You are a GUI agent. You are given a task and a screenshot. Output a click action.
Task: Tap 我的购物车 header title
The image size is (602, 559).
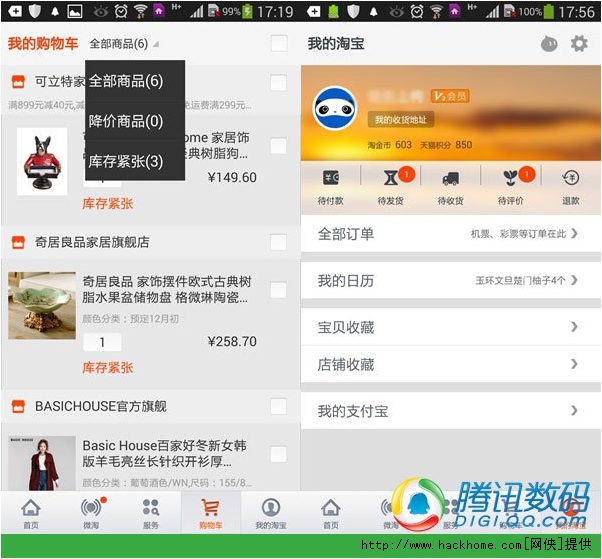[43, 44]
